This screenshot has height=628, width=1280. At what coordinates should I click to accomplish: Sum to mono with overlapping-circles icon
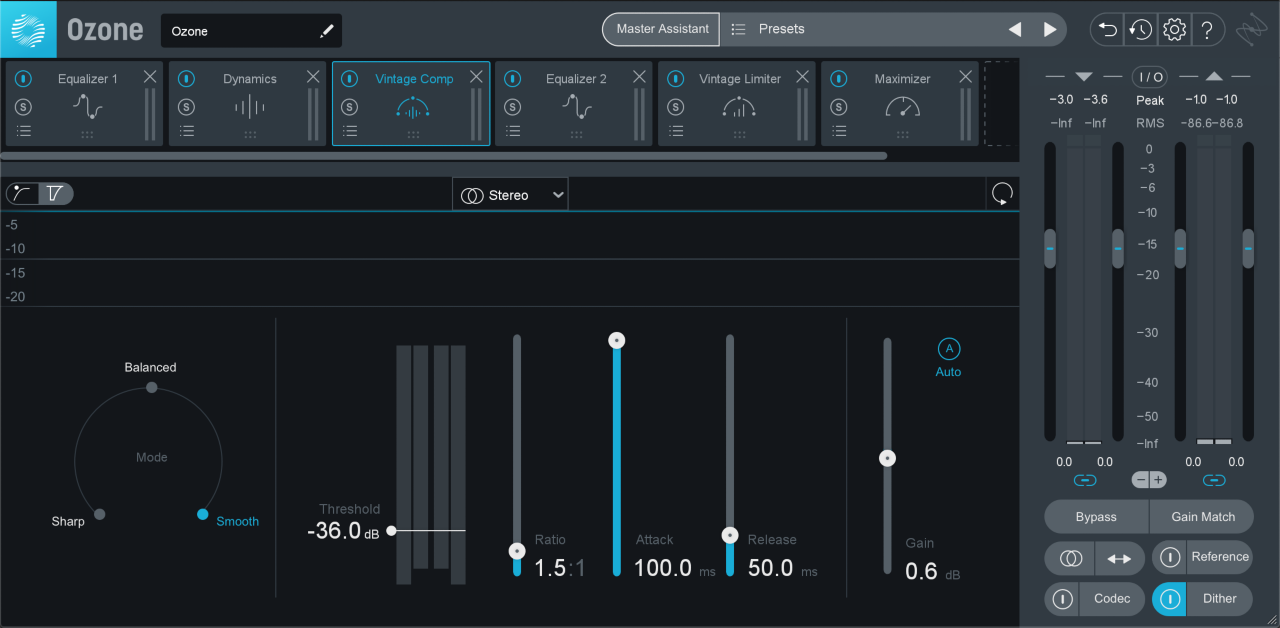[x=1070, y=558]
